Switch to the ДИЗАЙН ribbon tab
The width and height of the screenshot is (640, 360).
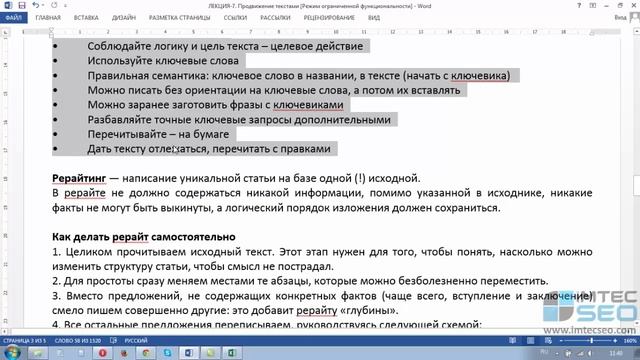click(x=124, y=18)
